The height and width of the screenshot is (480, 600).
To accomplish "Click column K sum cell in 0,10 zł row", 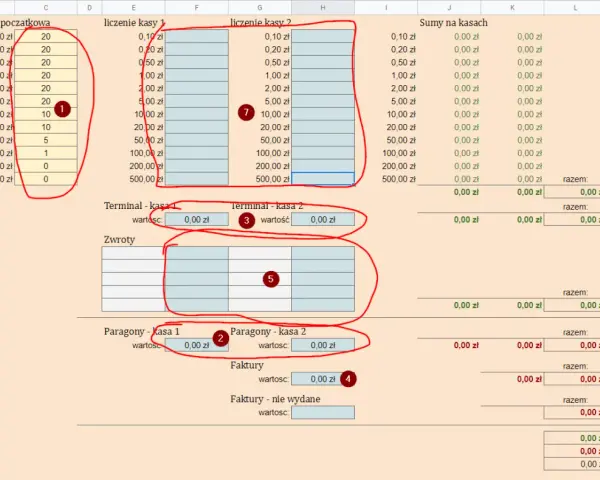I will [x=529, y=36].
